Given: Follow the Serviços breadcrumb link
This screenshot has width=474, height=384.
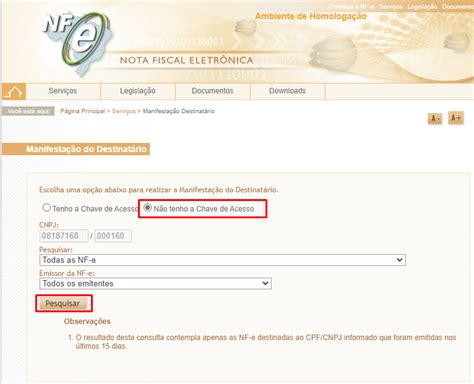Looking at the screenshot, I should (x=124, y=111).
